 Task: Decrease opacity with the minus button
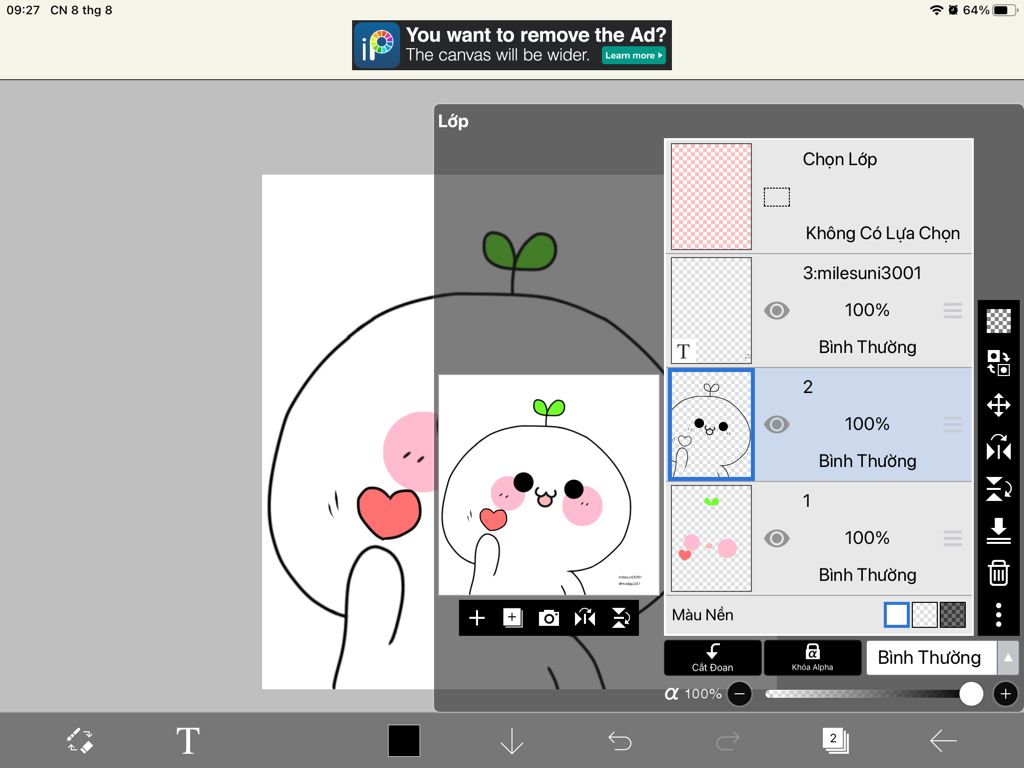coord(739,694)
